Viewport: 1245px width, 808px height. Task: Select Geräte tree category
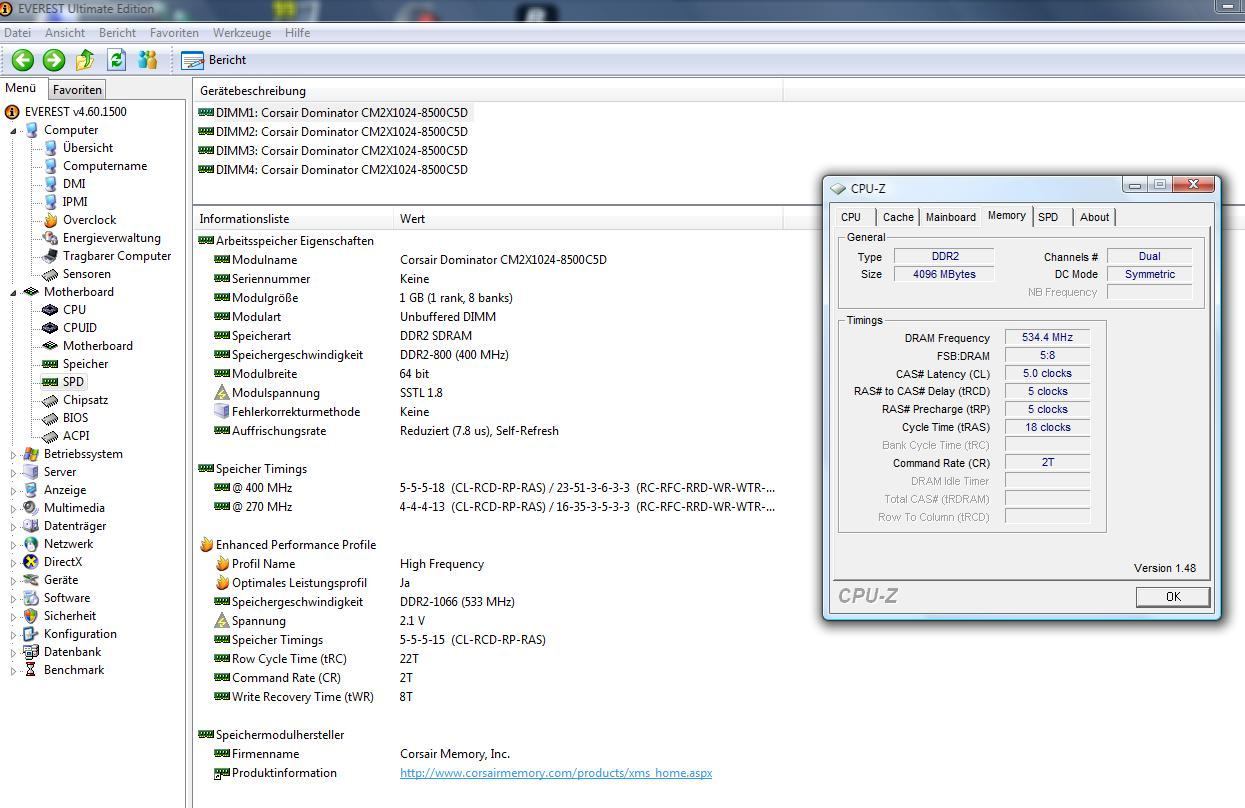61,580
